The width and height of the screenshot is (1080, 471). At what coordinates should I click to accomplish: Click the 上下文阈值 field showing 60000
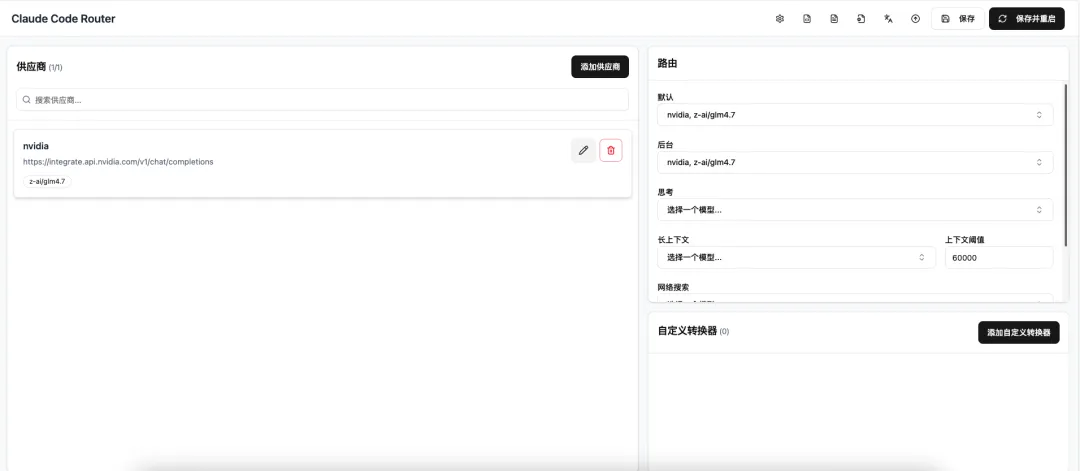point(999,258)
